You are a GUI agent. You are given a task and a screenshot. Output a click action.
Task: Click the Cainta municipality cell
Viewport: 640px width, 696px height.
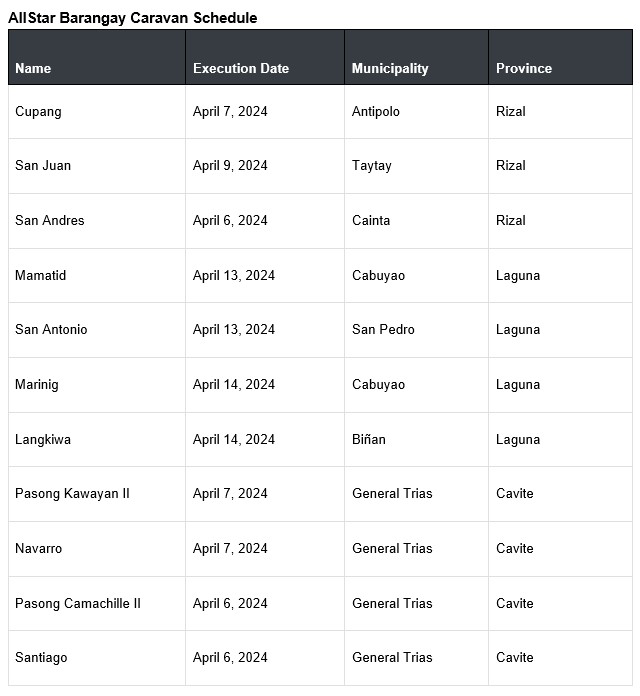pos(371,220)
